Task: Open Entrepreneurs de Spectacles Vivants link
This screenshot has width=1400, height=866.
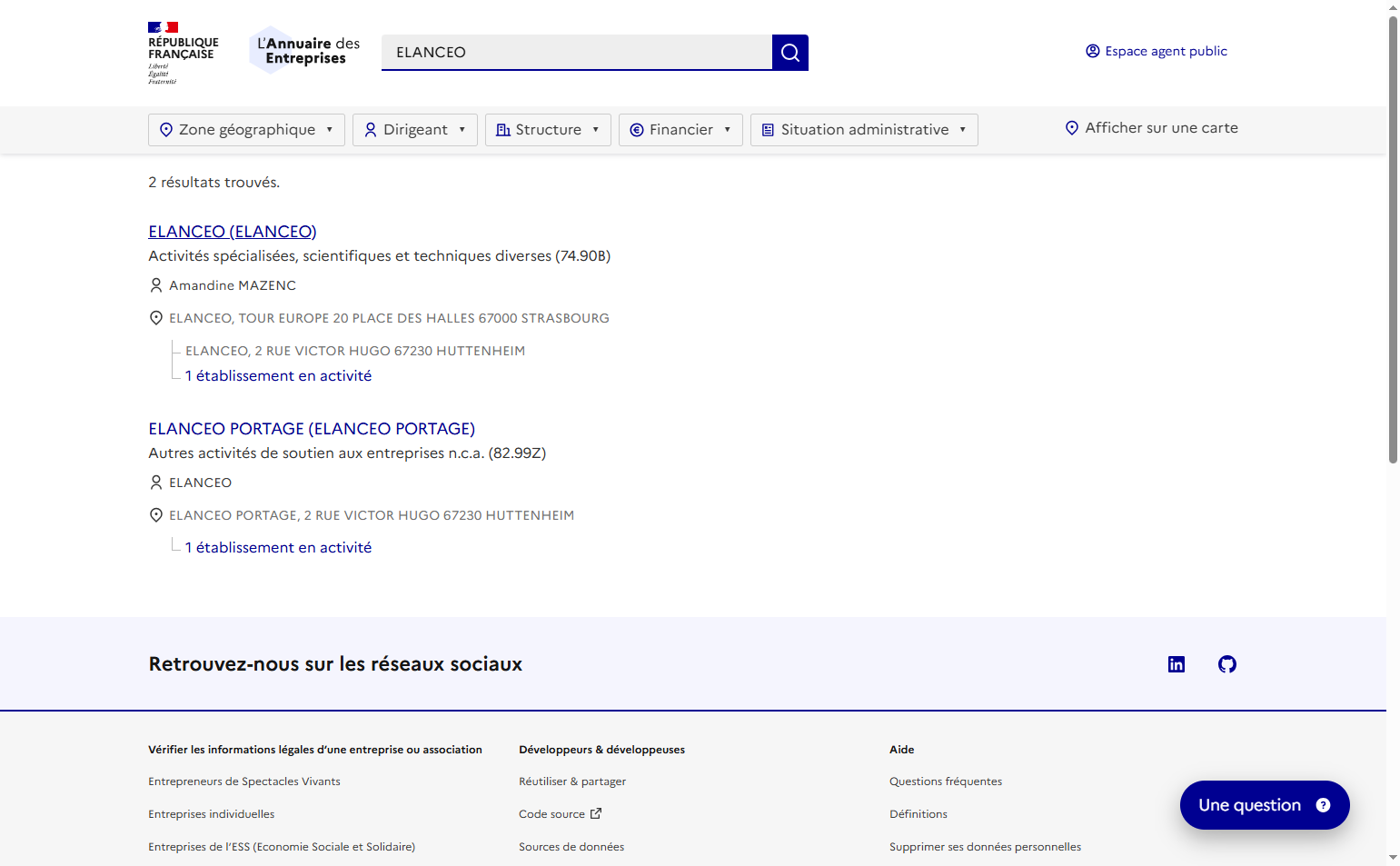Action: [x=244, y=781]
